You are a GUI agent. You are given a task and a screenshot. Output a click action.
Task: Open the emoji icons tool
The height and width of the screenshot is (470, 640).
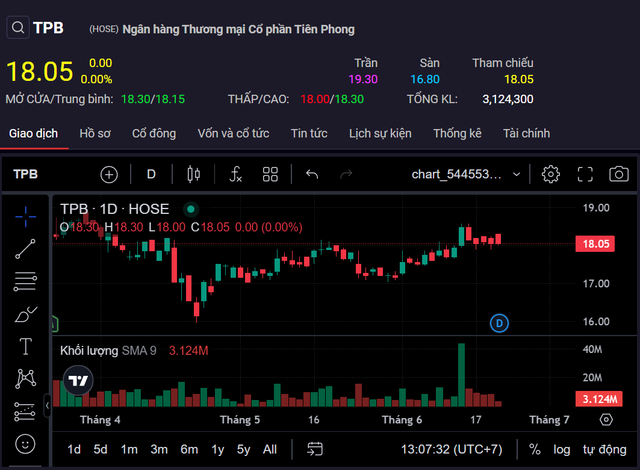pyautogui.click(x=25, y=444)
